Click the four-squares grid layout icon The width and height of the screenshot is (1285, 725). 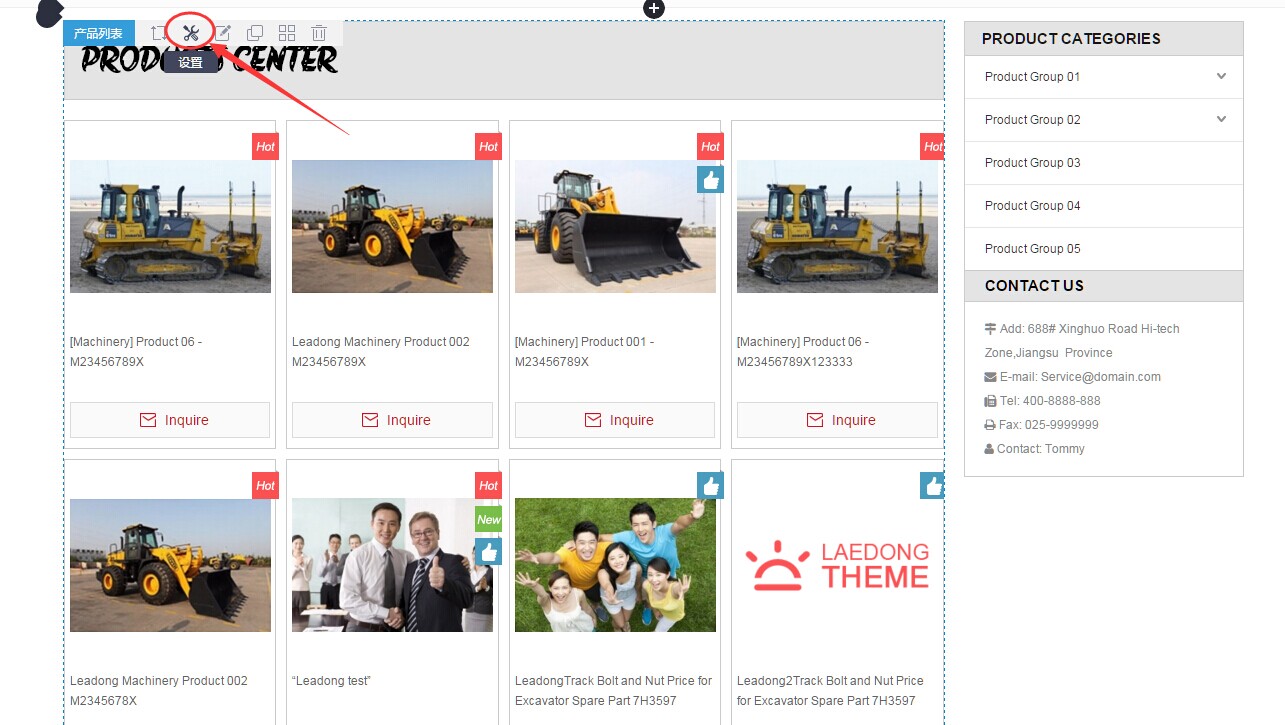pyautogui.click(x=287, y=33)
